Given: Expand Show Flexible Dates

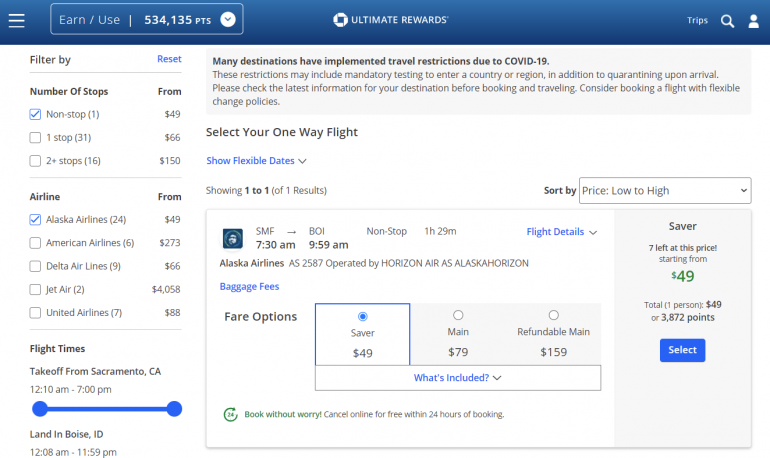Looking at the screenshot, I should pyautogui.click(x=256, y=160).
